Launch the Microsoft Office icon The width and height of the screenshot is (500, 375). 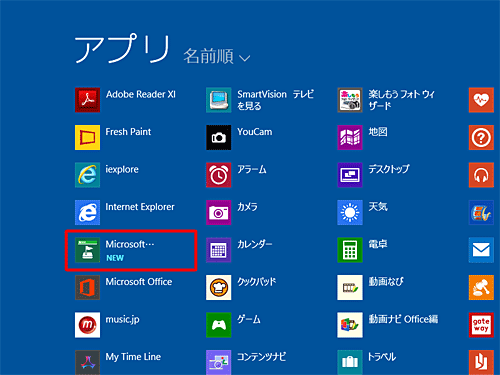point(87,287)
